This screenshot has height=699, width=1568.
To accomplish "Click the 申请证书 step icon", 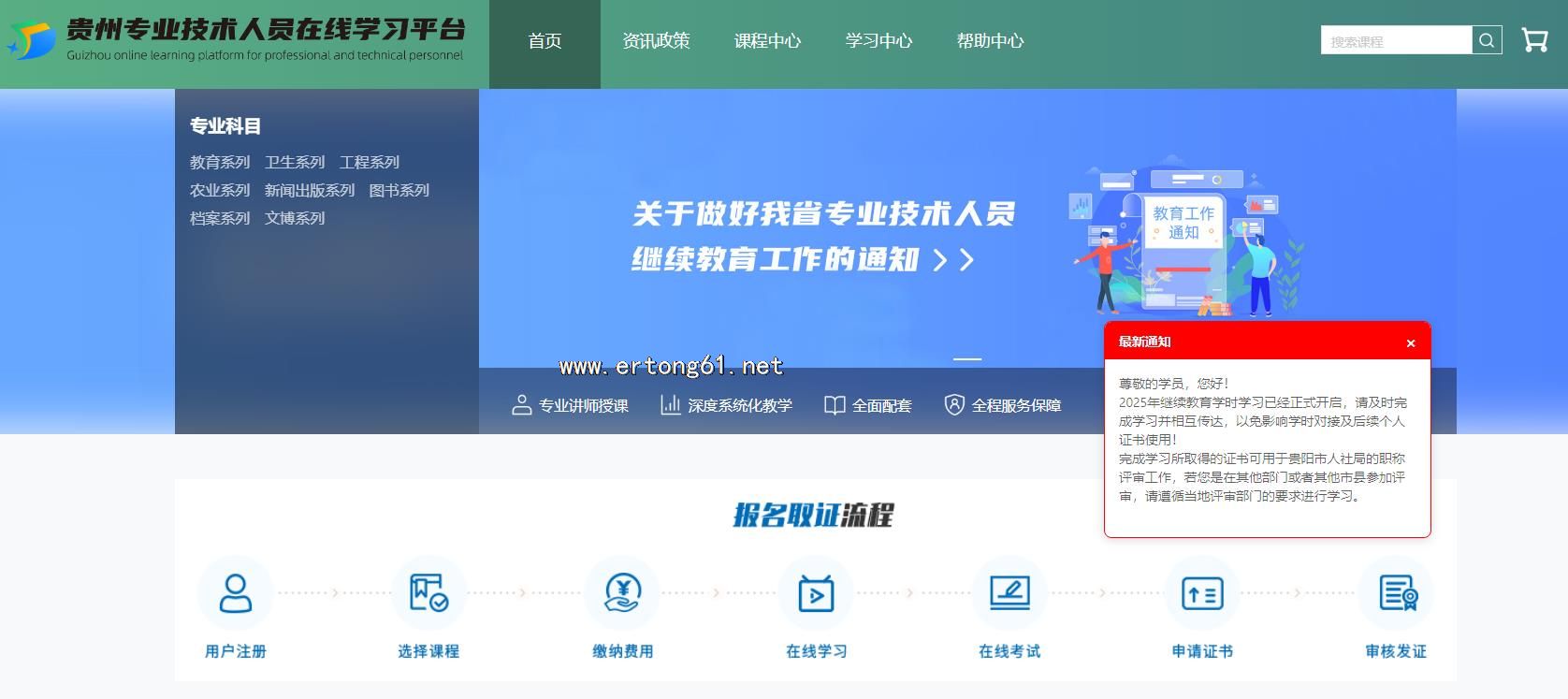I will coord(1202,593).
